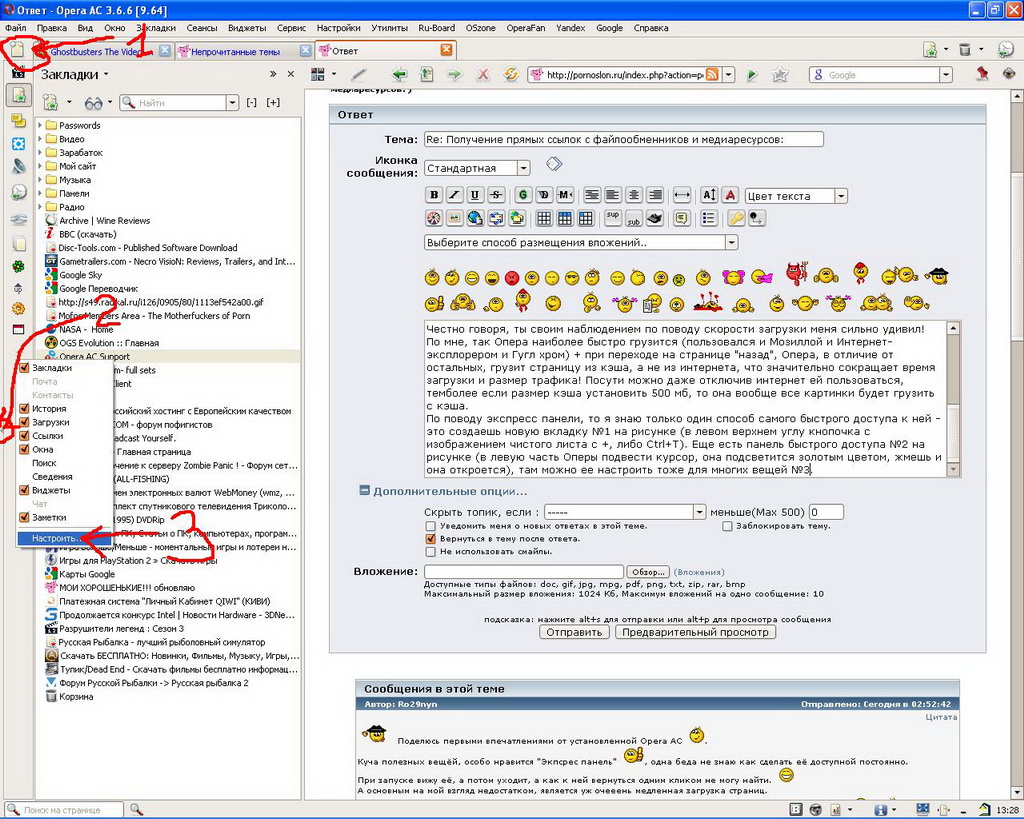This screenshot has width=1024, height=819.
Task: Go back with the green left arrow
Action: coord(400,74)
